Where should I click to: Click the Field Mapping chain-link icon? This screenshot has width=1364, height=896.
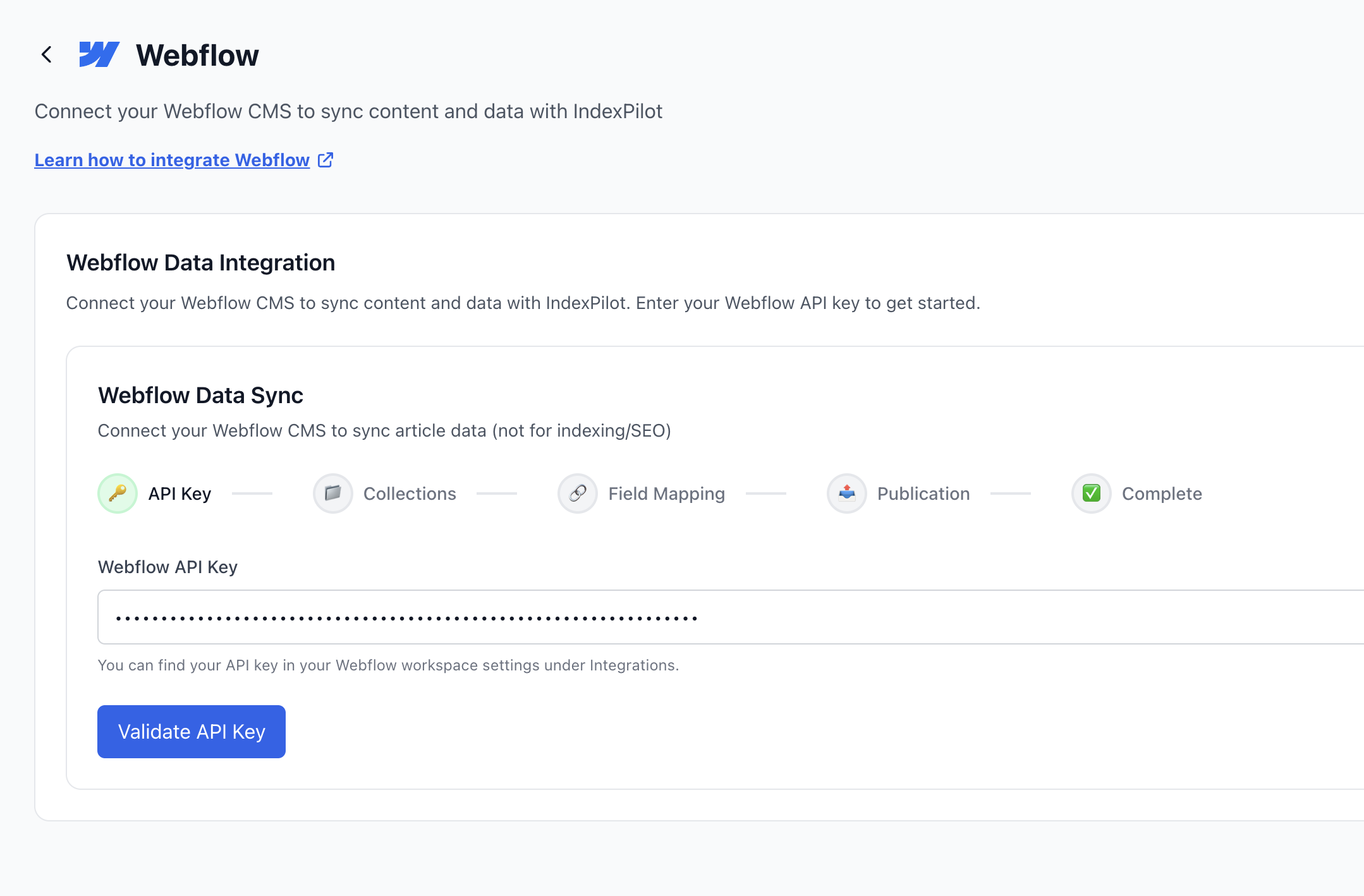click(577, 493)
